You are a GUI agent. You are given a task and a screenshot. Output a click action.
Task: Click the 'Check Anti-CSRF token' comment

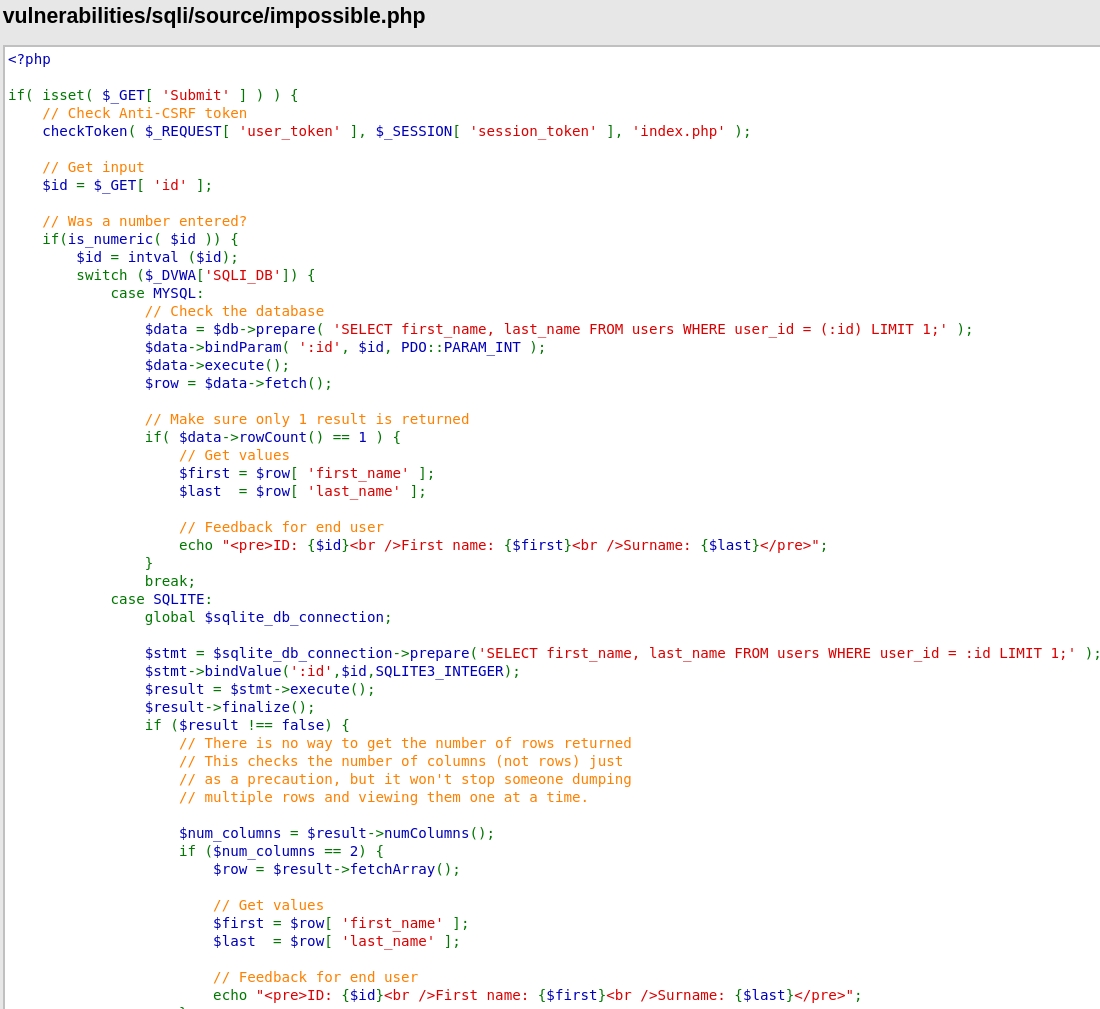[x=144, y=113]
